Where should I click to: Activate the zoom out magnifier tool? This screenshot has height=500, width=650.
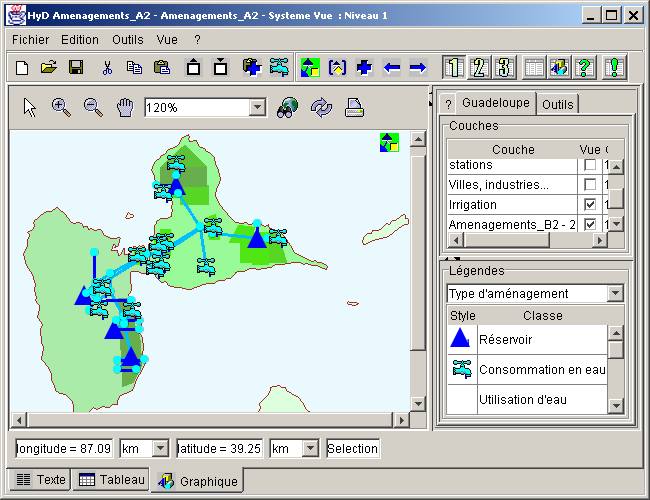[93, 108]
